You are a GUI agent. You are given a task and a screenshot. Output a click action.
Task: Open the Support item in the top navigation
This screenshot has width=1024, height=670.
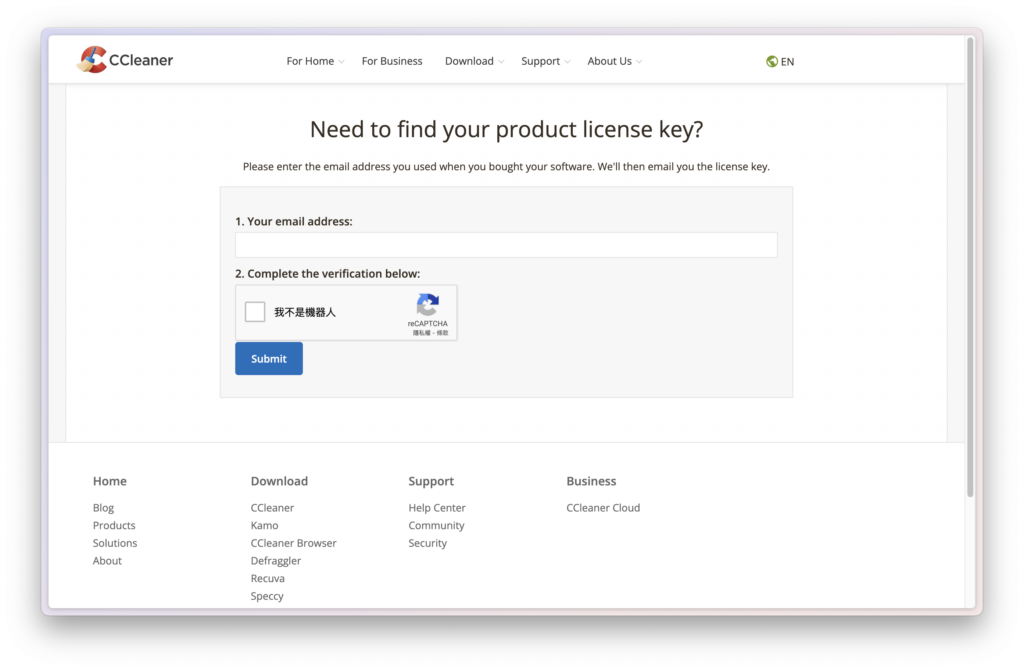tap(540, 61)
